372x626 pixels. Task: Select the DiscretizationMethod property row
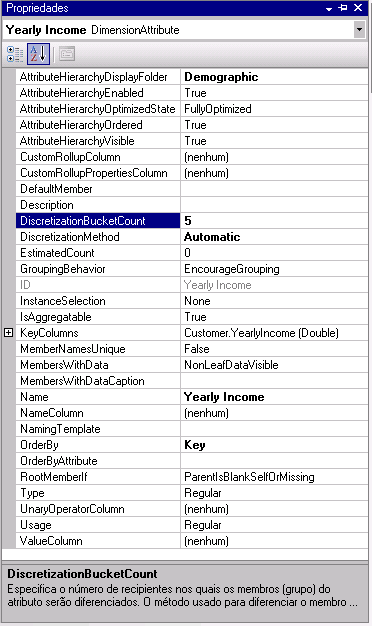[x=192, y=237]
